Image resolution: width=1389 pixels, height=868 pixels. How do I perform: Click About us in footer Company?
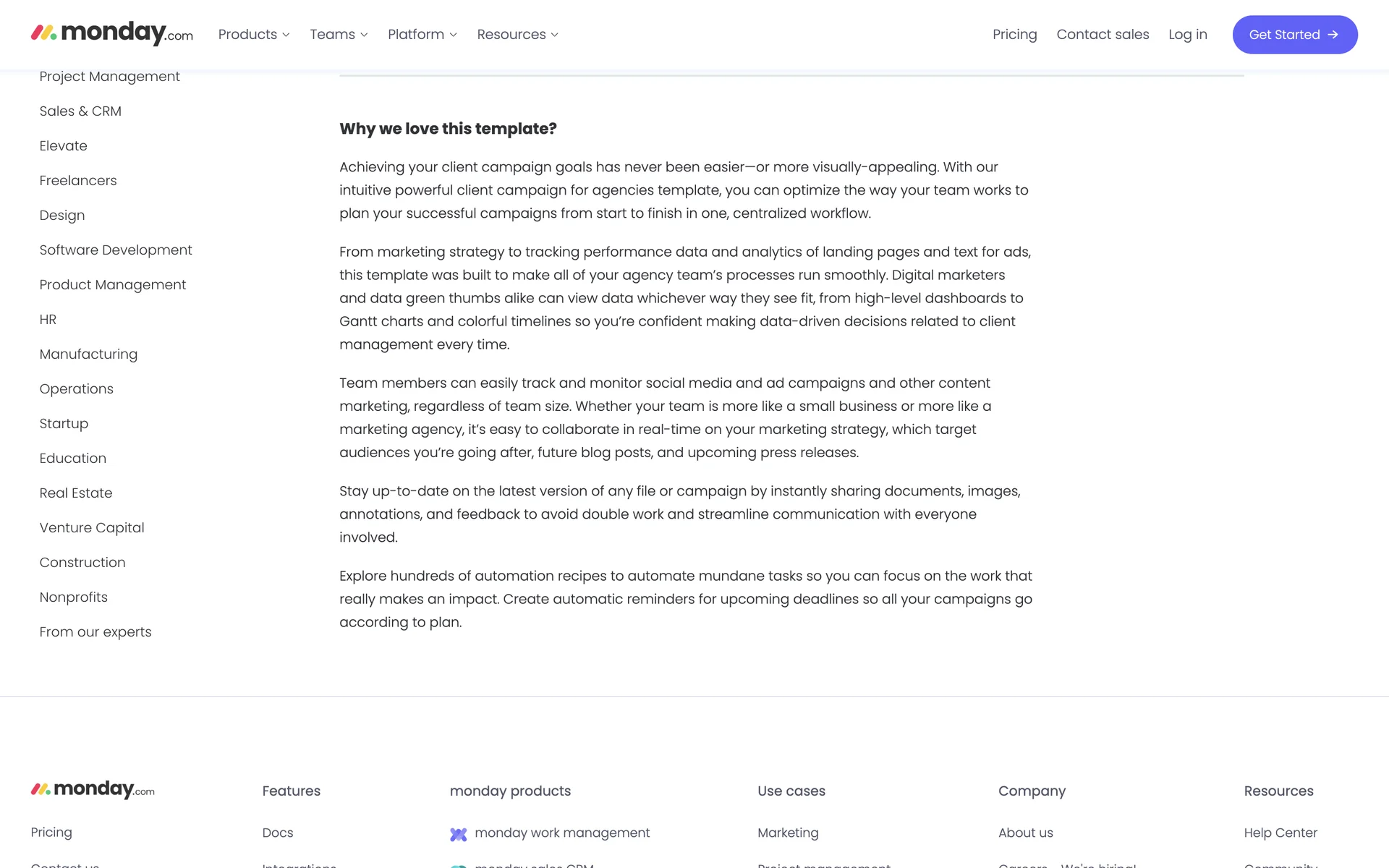[x=1025, y=833]
